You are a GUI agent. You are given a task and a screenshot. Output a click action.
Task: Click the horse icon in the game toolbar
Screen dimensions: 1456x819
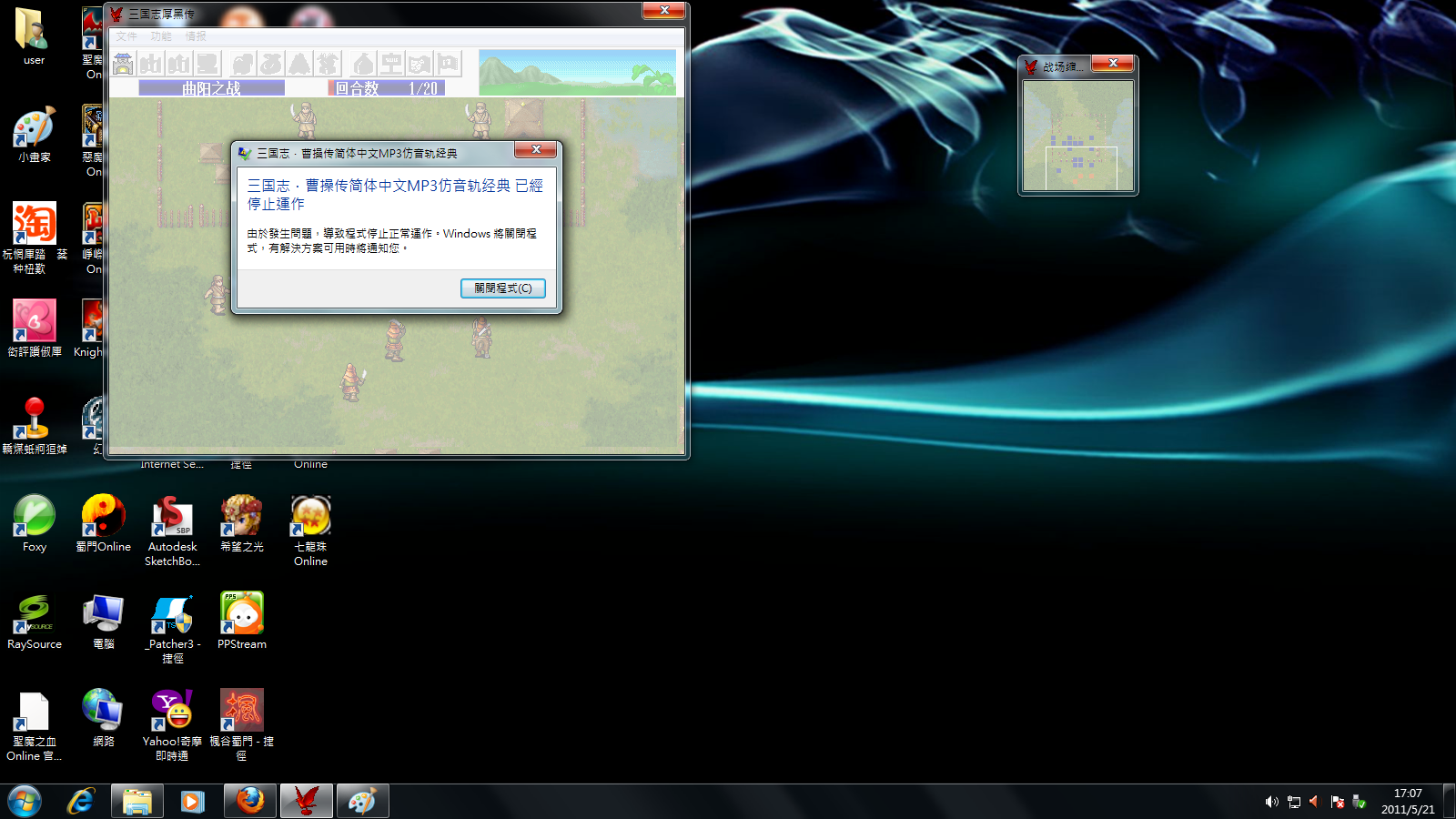(242, 64)
